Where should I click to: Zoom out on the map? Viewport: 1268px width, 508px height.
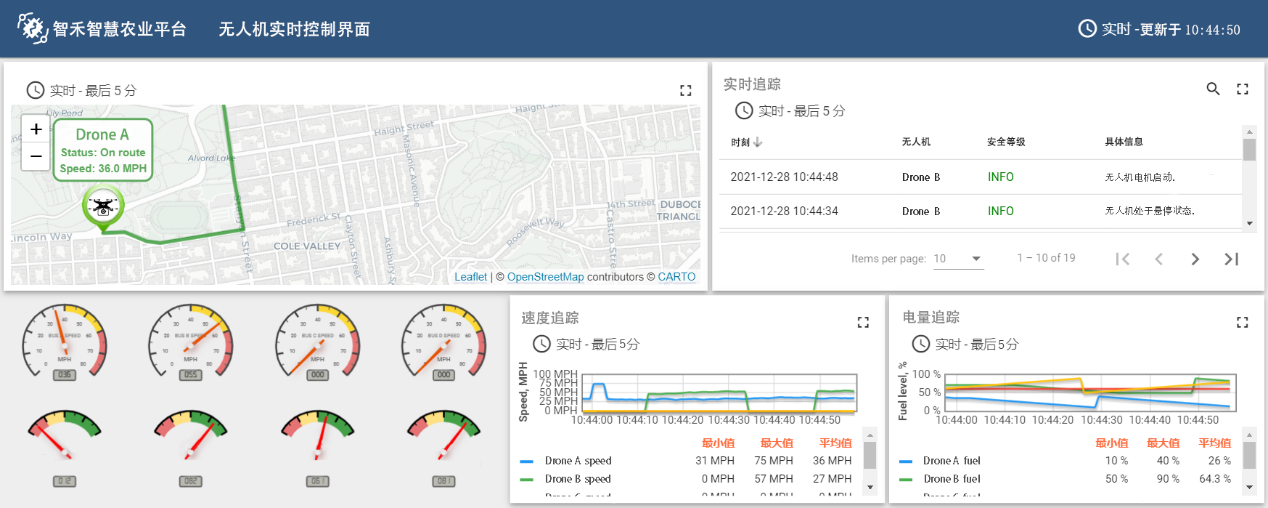[x=36, y=156]
